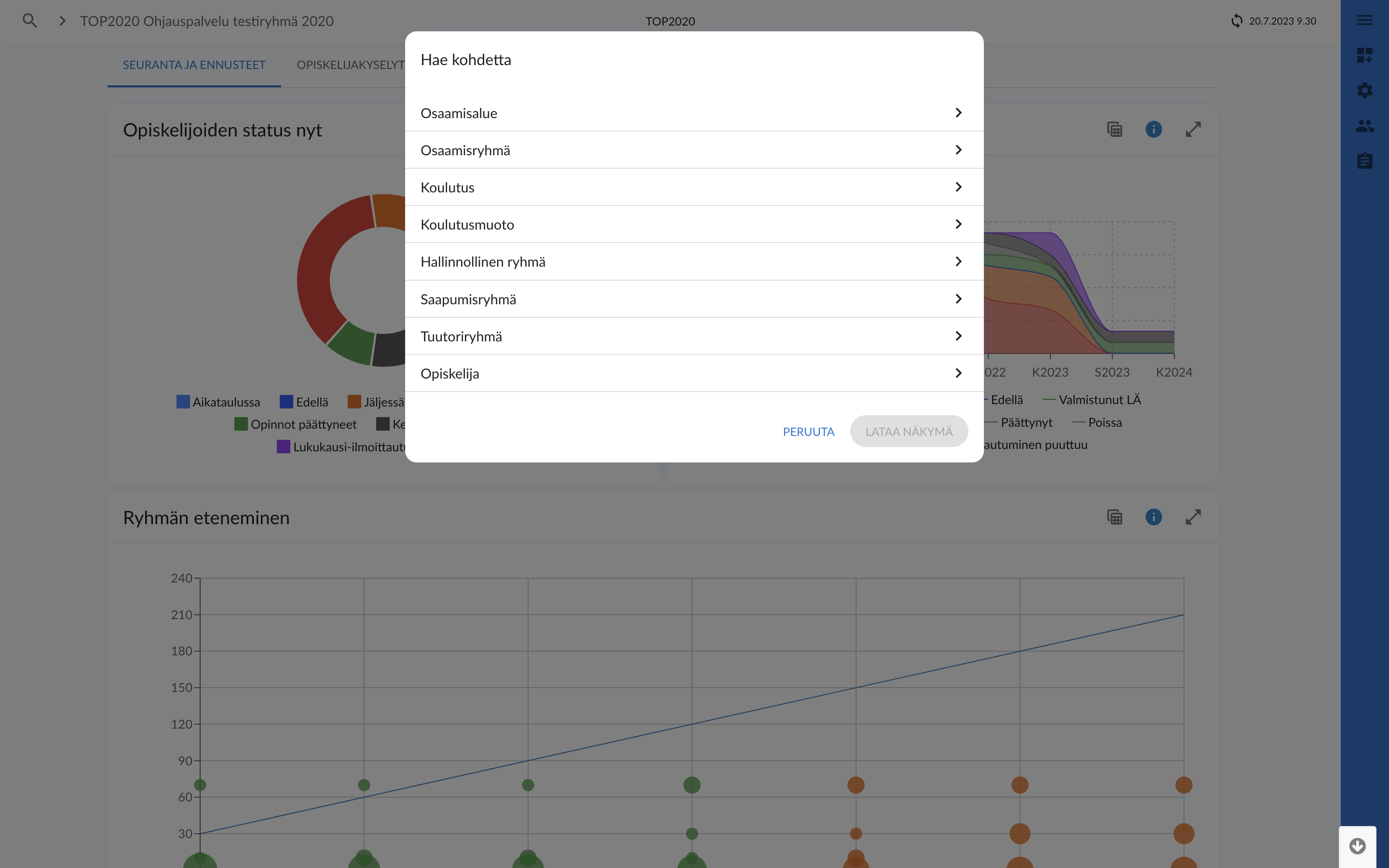
Task: Click the Opiskelijoiden status nyt heading
Action: 222,130
